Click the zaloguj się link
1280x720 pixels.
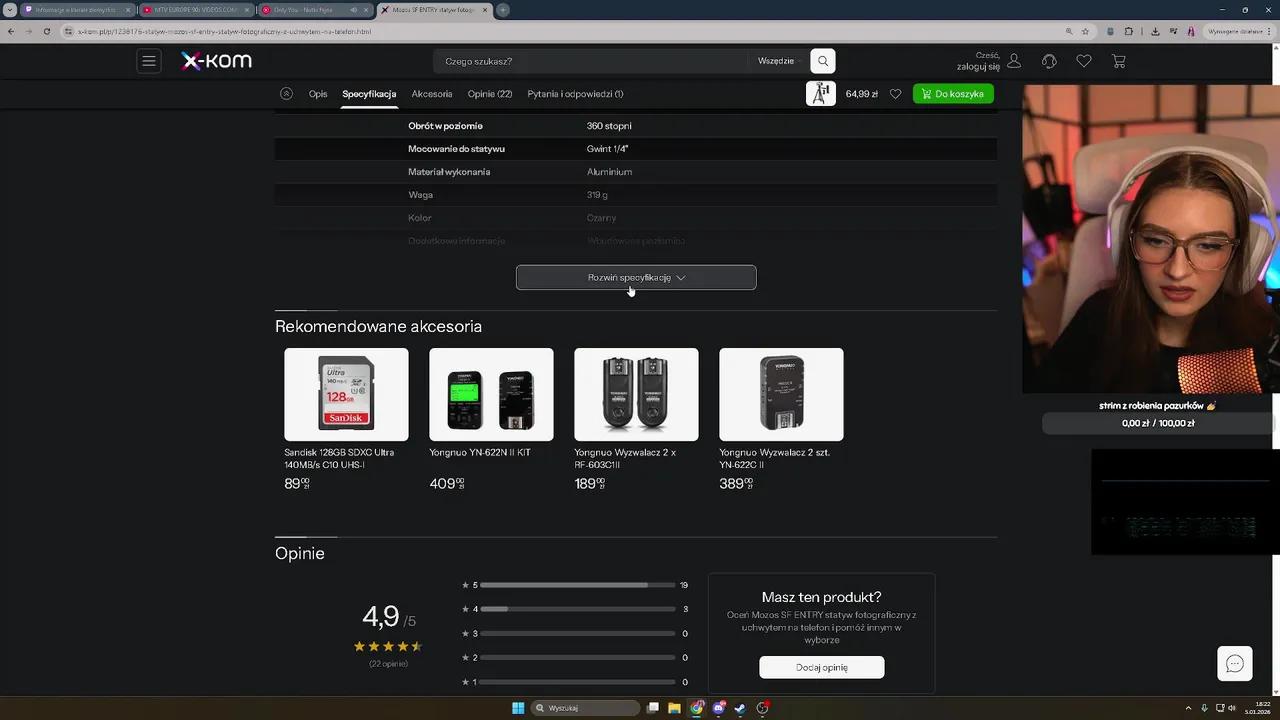[978, 67]
